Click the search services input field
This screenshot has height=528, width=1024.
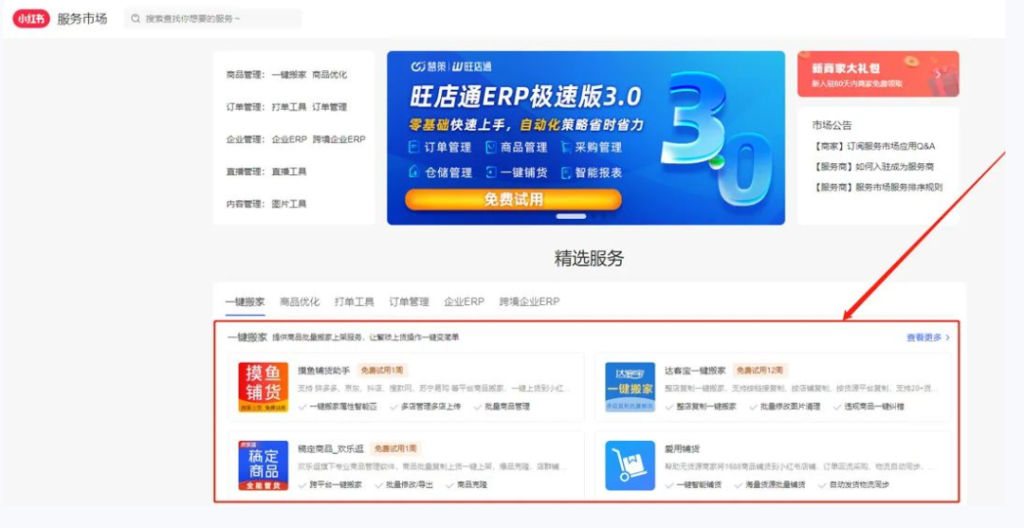[x=220, y=18]
